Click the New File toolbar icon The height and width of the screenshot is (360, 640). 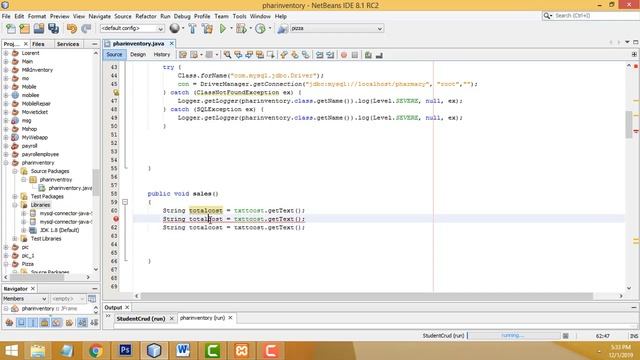click(11, 28)
